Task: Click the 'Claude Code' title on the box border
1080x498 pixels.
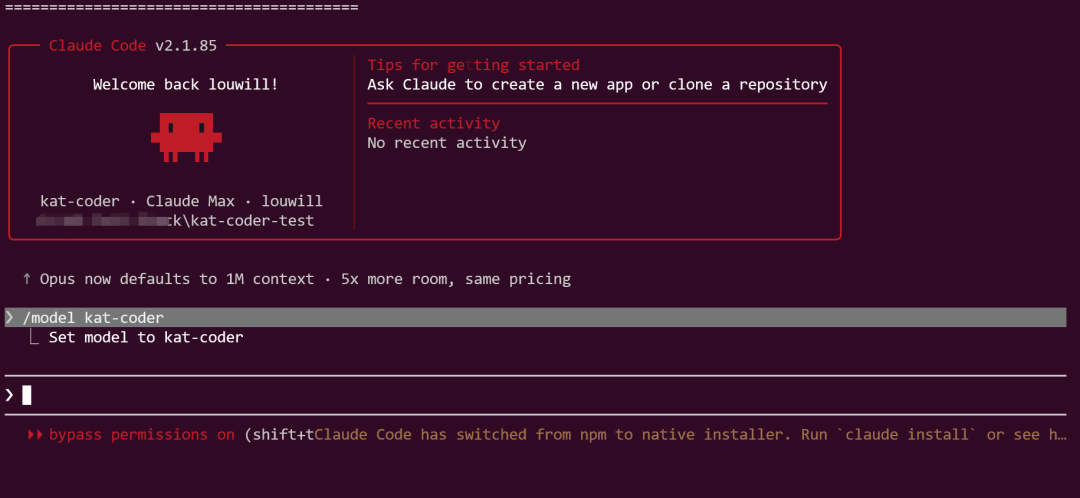Action: (x=97, y=46)
